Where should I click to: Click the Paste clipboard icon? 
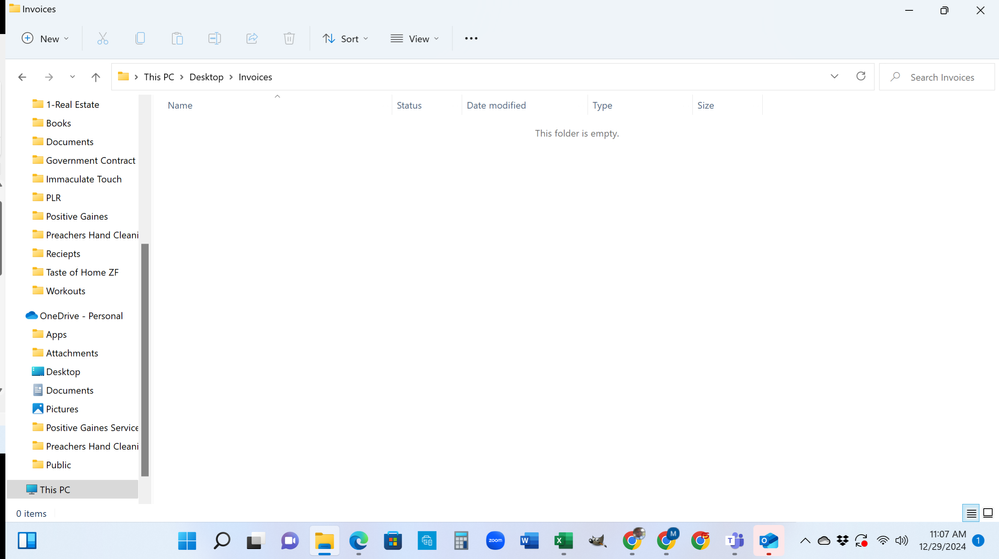(177, 39)
